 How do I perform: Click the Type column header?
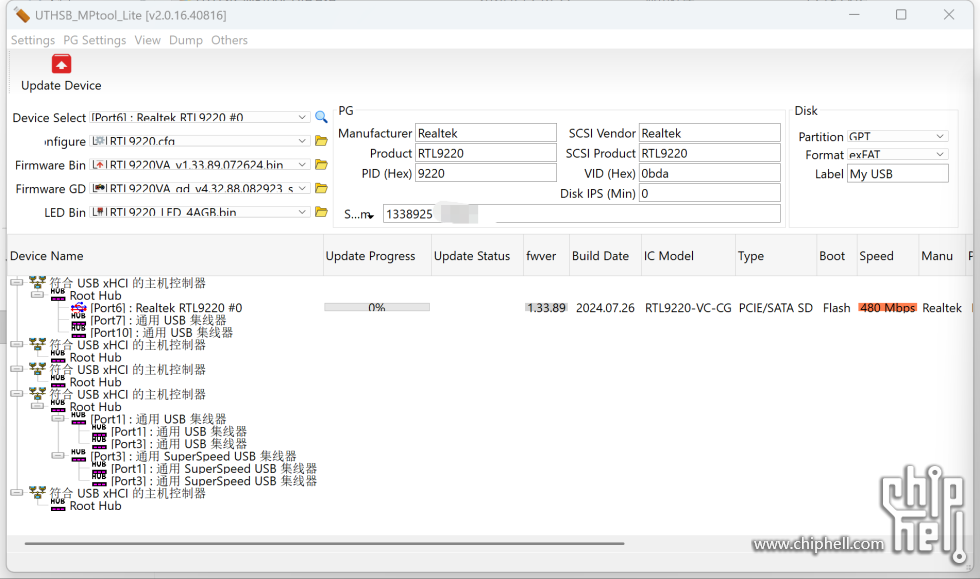[776, 256]
